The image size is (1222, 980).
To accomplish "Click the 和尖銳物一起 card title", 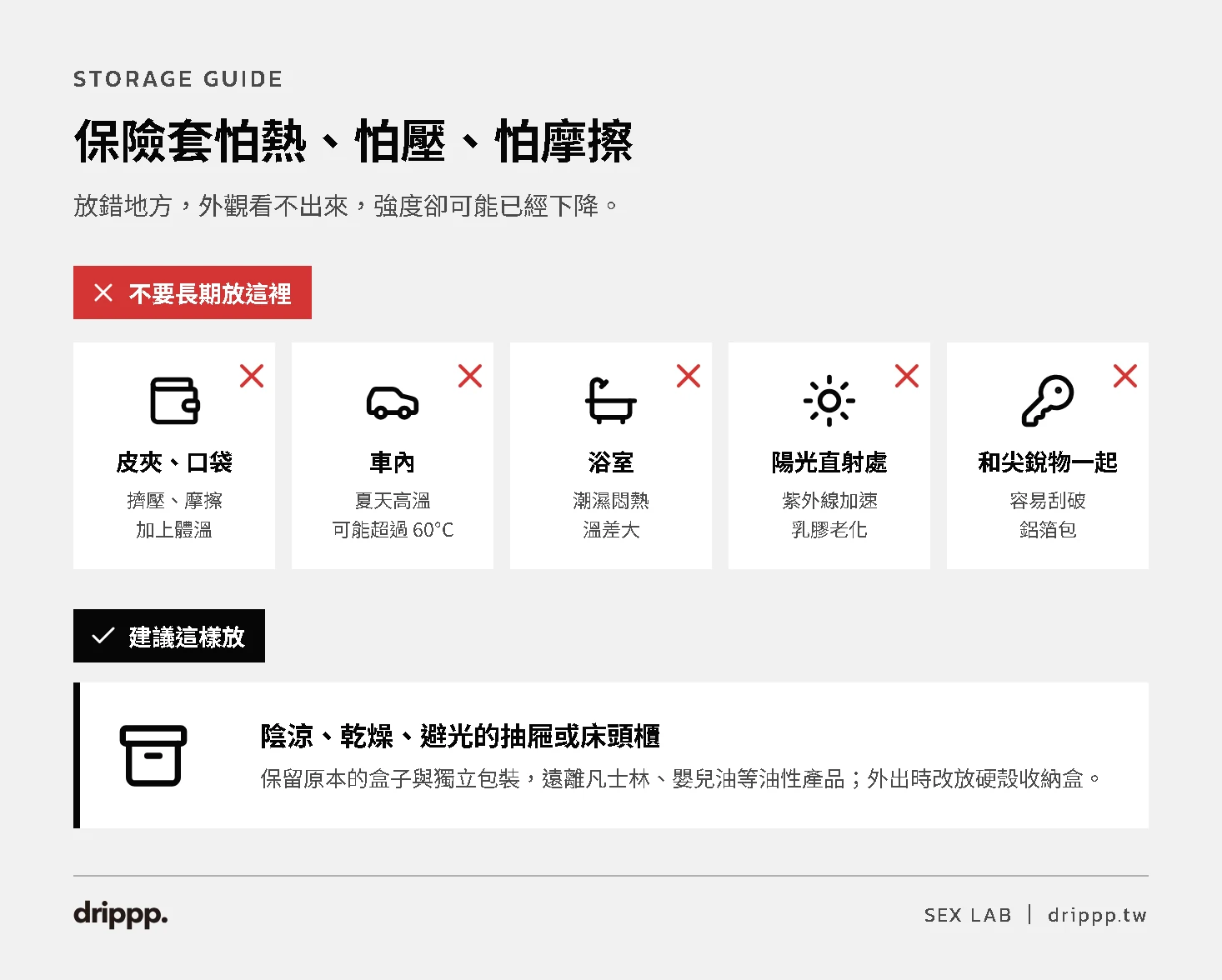I will (1048, 462).
